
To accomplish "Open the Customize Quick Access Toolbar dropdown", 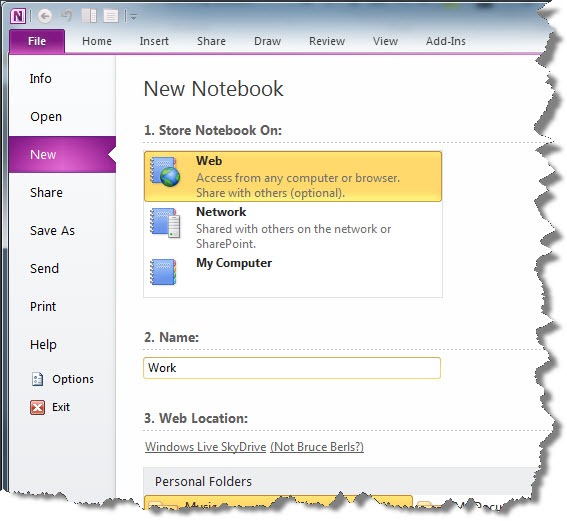I will coord(133,17).
